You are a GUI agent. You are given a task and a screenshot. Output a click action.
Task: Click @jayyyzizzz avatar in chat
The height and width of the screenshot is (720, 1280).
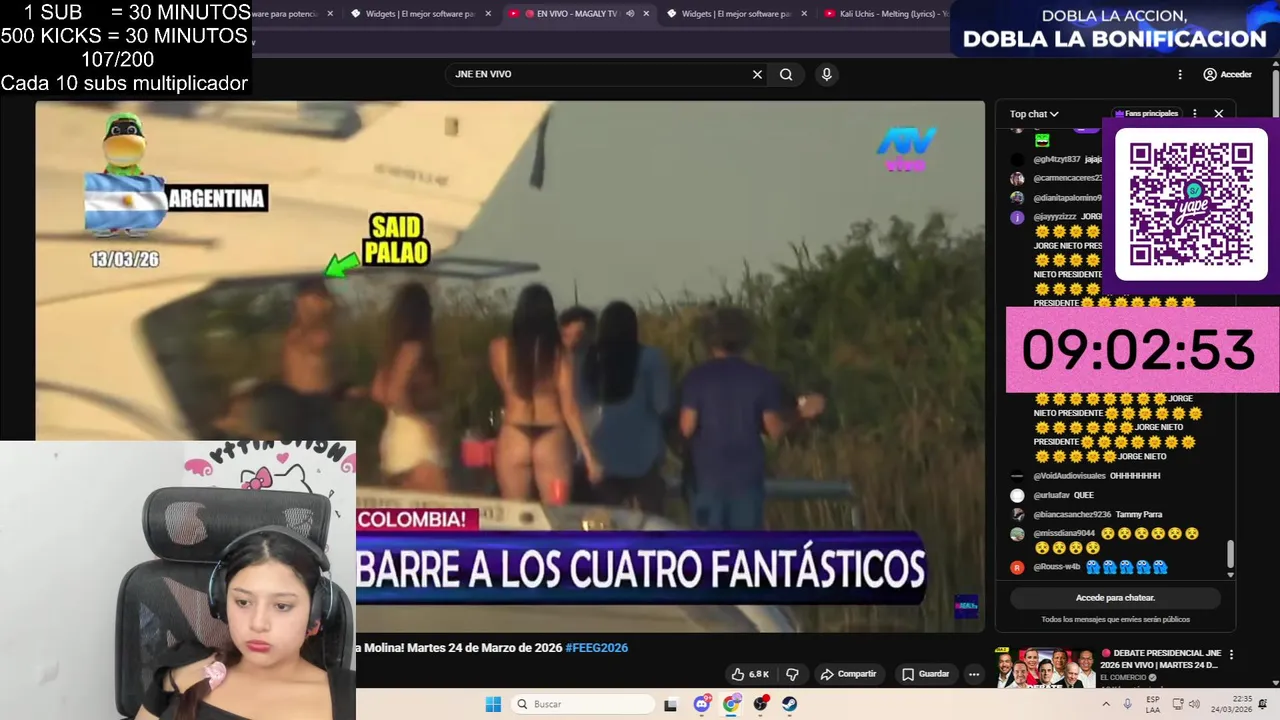click(1017, 217)
